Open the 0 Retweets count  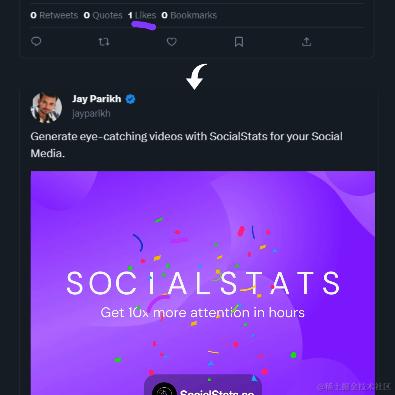tap(54, 15)
